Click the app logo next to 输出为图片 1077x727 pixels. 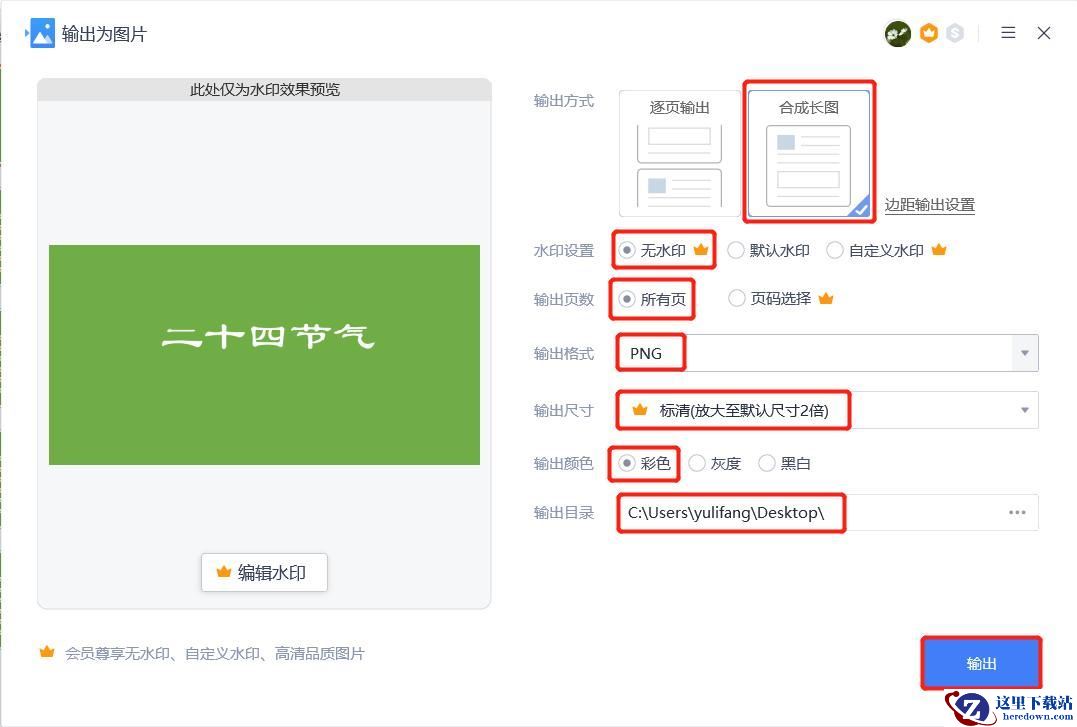pyautogui.click(x=41, y=33)
